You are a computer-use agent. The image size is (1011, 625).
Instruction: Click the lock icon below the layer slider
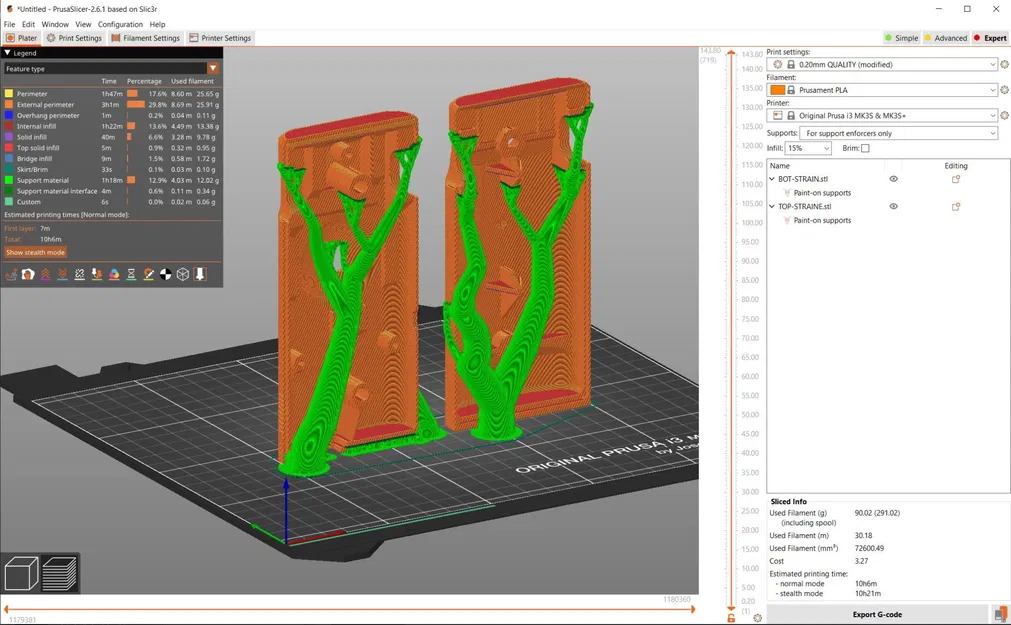click(x=731, y=618)
